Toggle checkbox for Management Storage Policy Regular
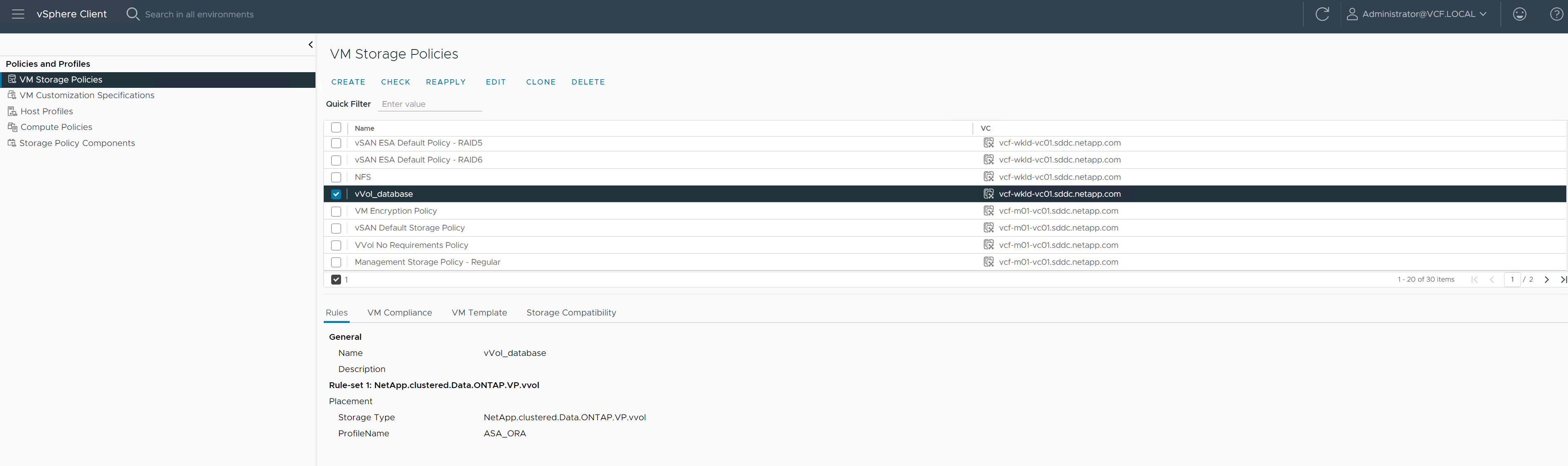 point(337,262)
